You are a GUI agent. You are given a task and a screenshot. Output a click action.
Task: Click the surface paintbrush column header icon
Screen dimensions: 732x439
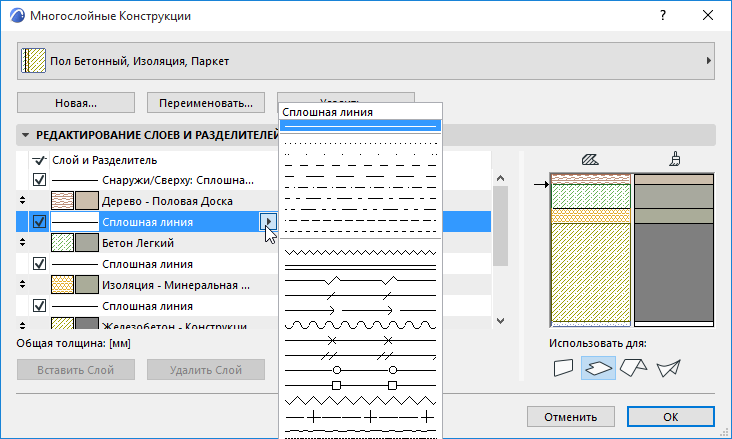(675, 158)
